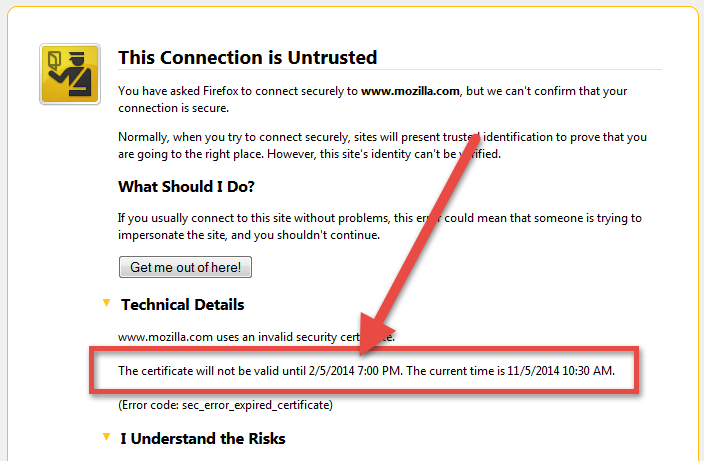This screenshot has width=704, height=461.
Task: Click the current time 11/5/2014 10:30 AM
Action: click(x=560, y=371)
